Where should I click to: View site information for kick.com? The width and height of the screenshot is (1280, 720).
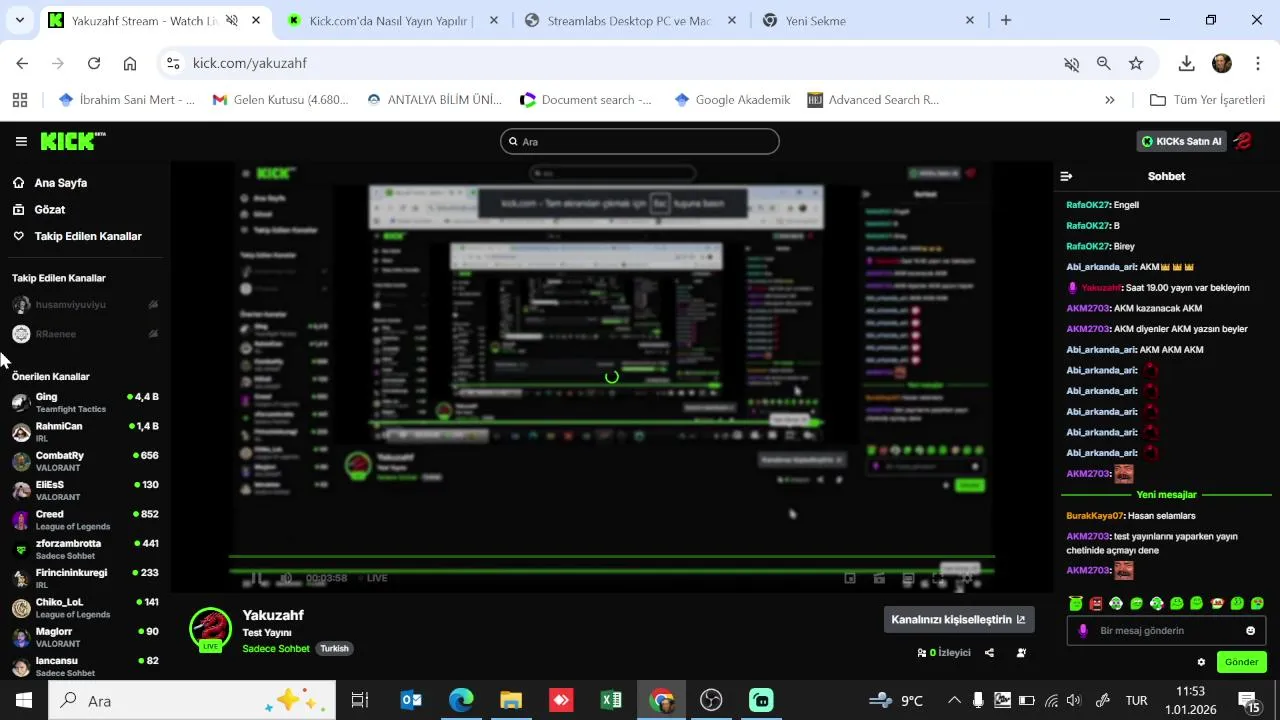(x=173, y=63)
